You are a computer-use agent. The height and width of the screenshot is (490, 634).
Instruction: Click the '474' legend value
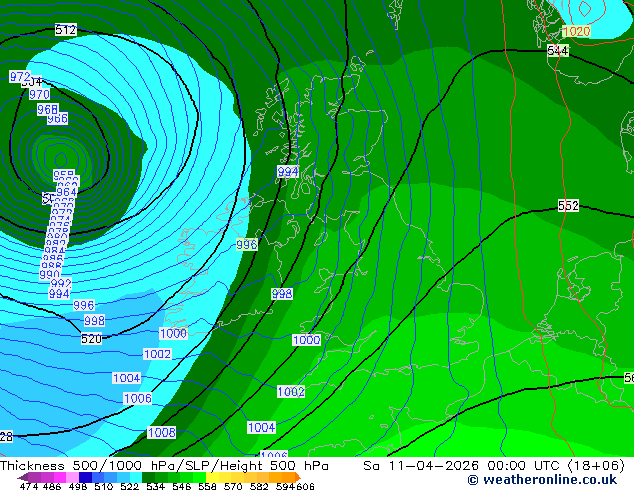pos(29,486)
